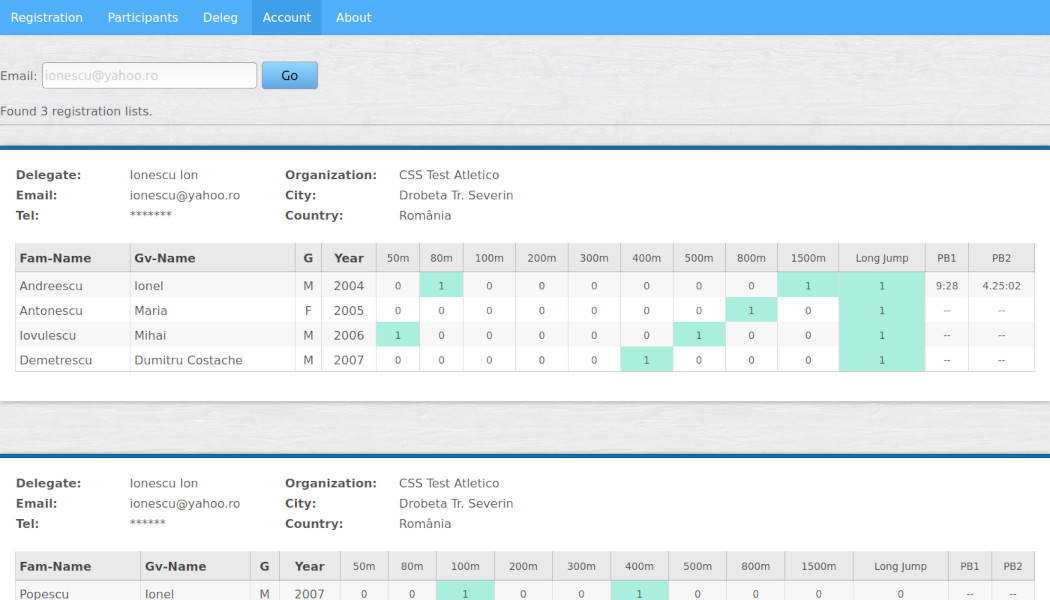Open the About page
Image resolution: width=1050 pixels, height=600 pixels.
point(353,17)
